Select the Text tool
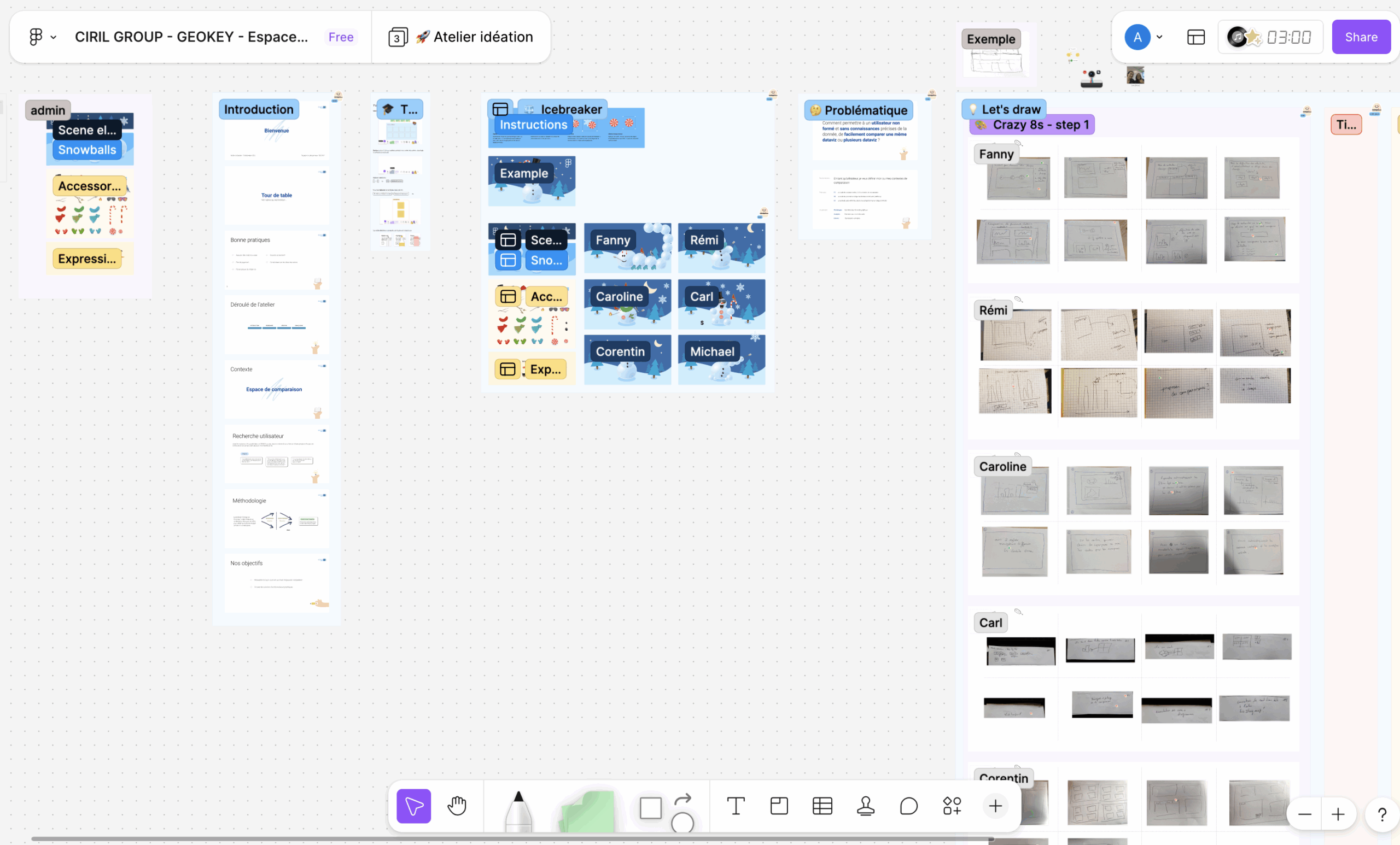The image size is (1400, 845). pyautogui.click(x=735, y=805)
